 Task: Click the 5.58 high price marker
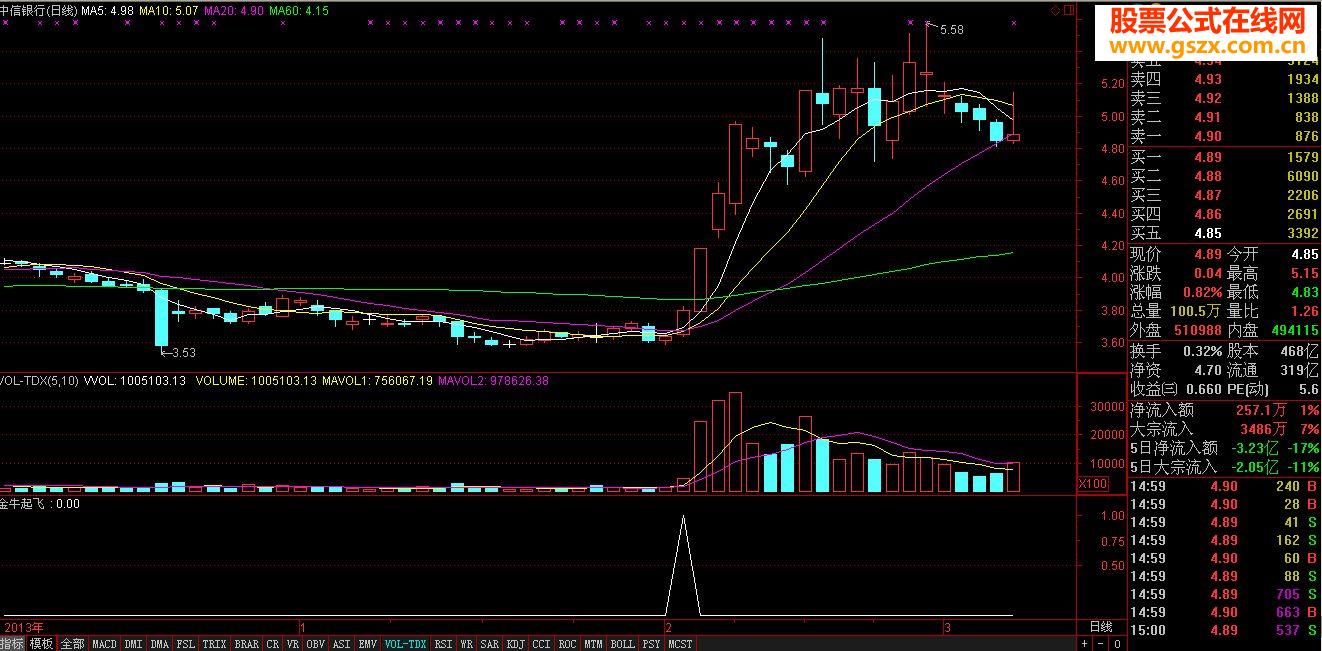point(952,30)
